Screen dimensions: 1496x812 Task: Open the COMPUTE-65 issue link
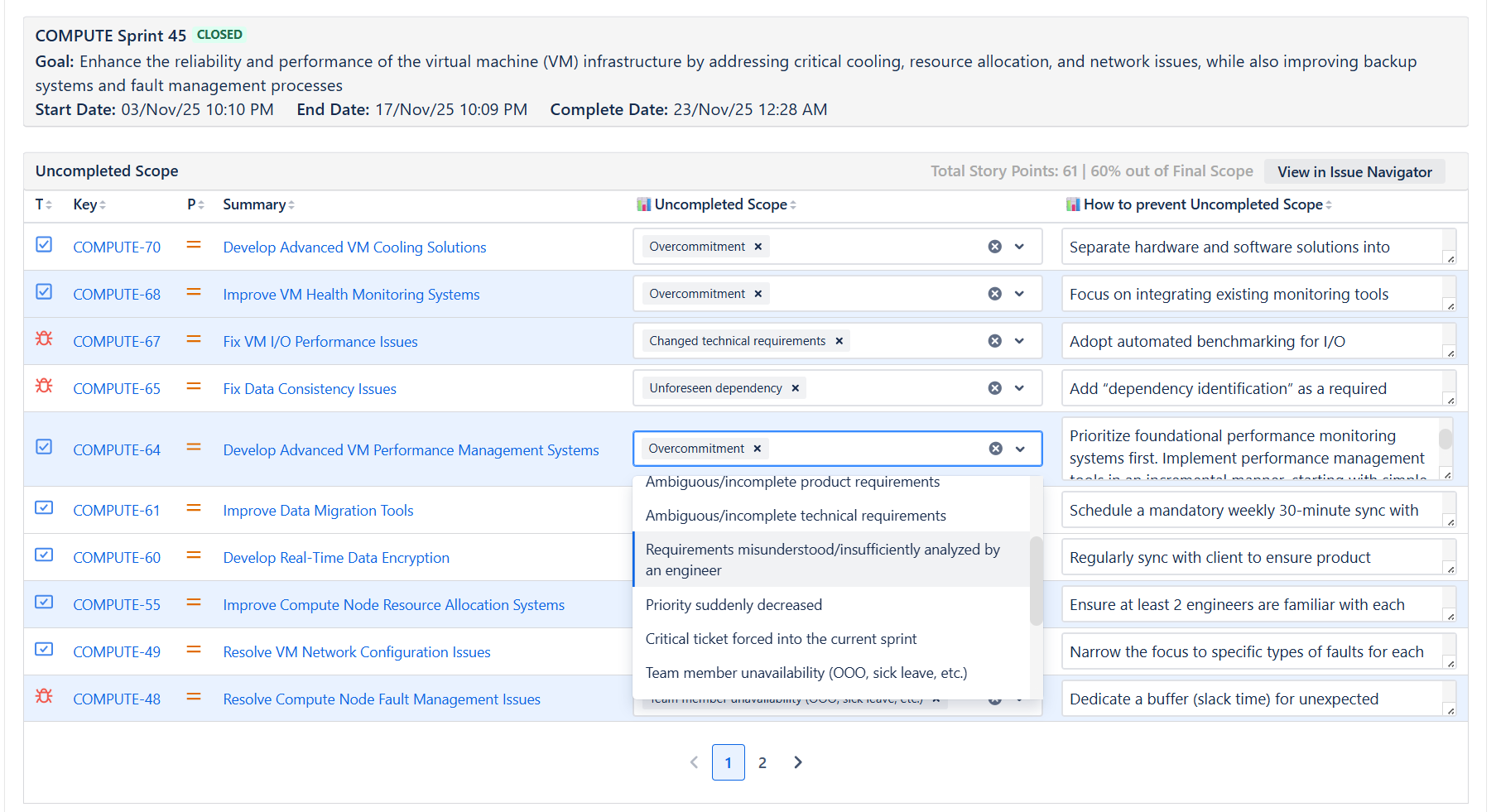click(117, 389)
